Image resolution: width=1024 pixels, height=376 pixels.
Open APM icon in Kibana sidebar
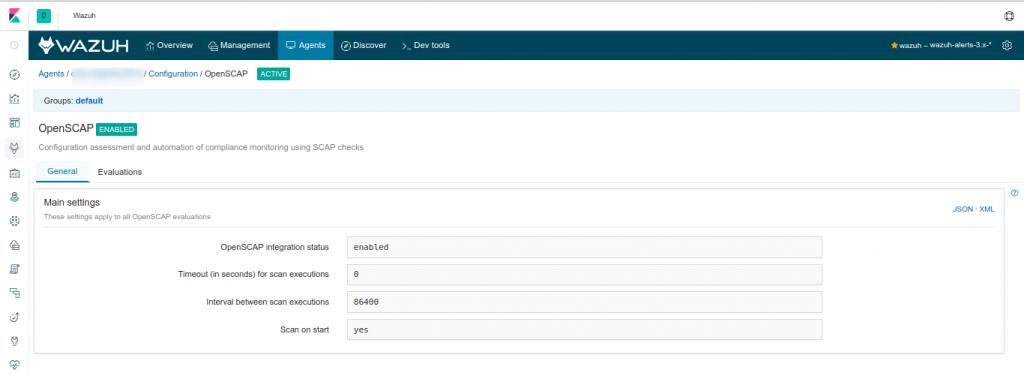click(14, 293)
